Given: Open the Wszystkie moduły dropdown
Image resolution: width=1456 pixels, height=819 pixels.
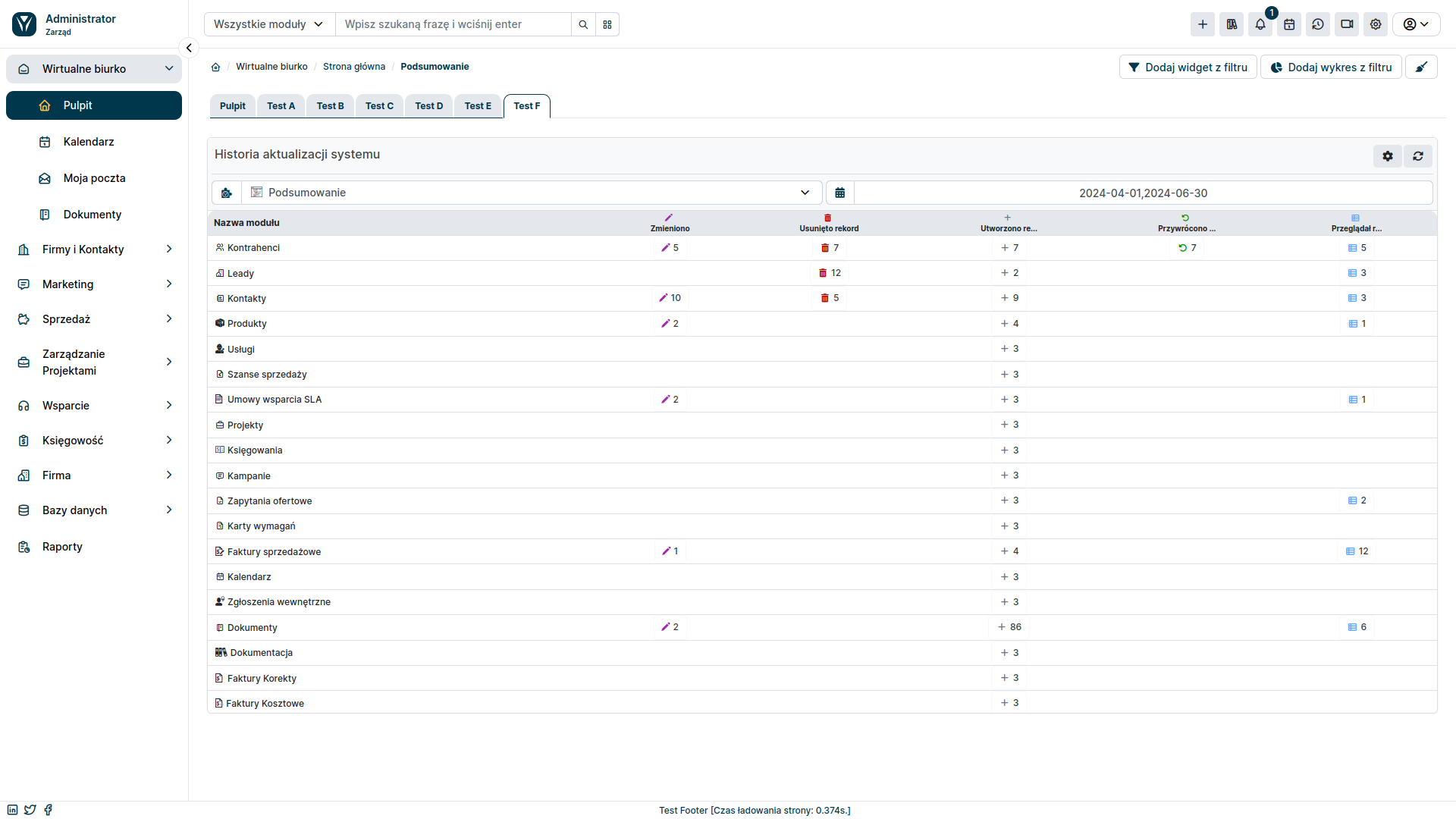Looking at the screenshot, I should coord(269,24).
